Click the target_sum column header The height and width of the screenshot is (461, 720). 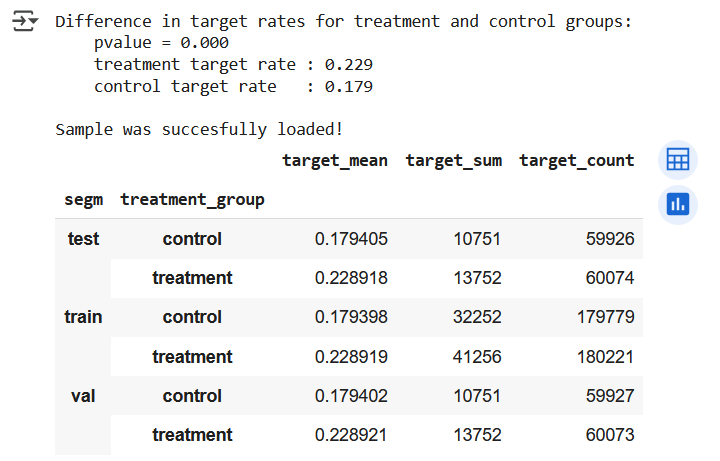point(453,160)
